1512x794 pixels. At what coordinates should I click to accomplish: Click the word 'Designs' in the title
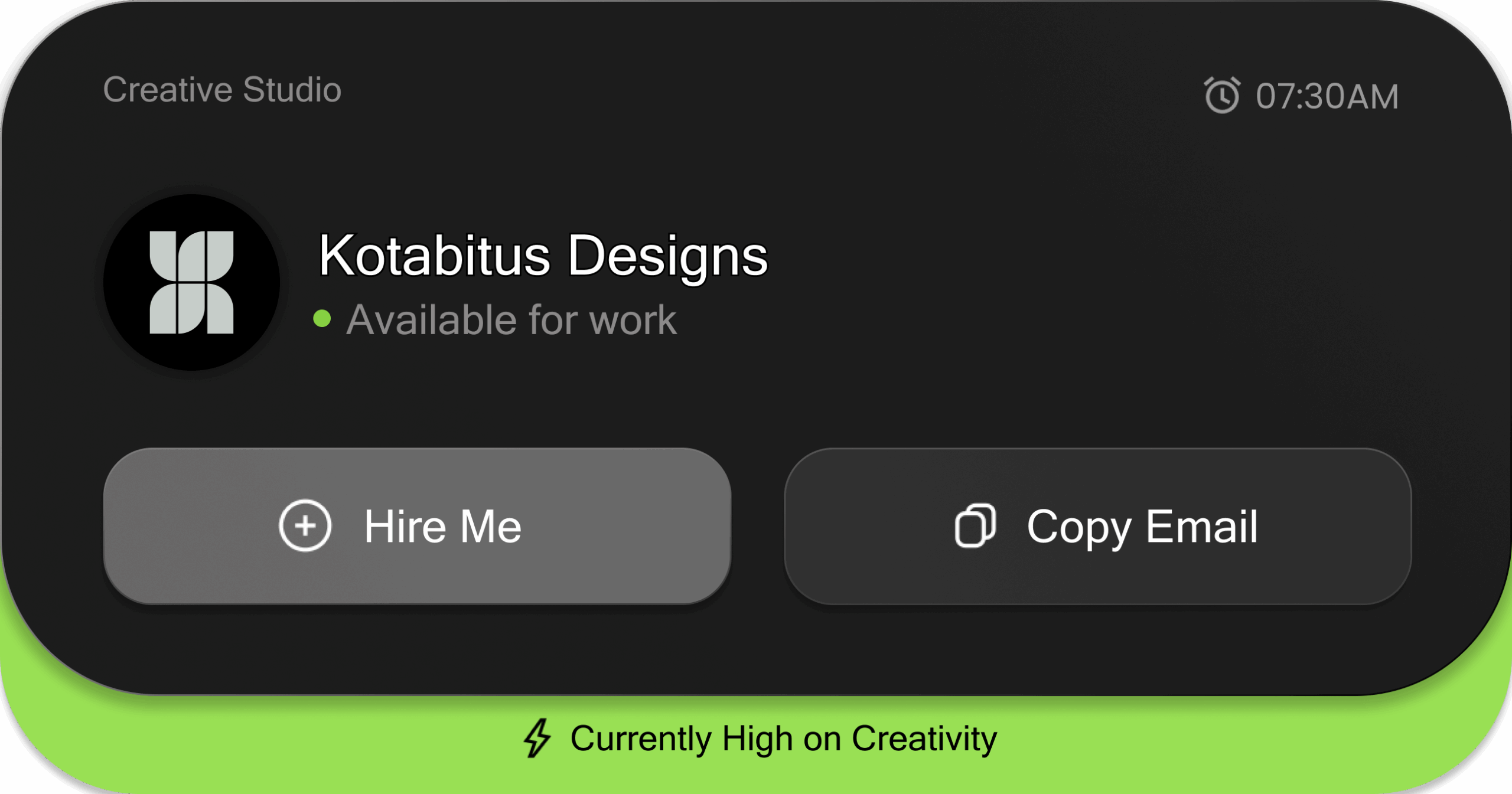667,256
